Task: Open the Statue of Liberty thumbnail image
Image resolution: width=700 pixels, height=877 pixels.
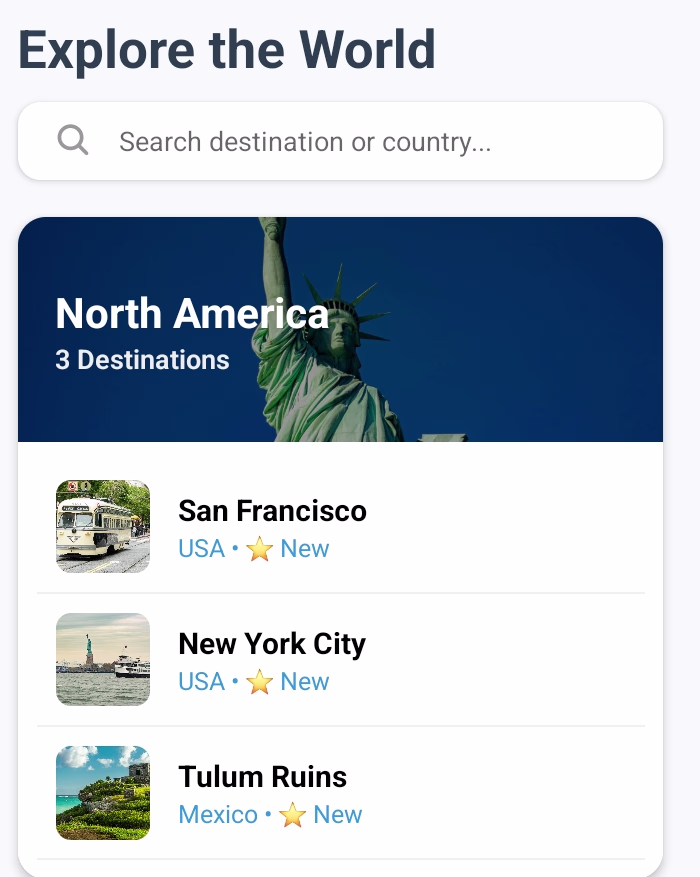Action: 102,659
